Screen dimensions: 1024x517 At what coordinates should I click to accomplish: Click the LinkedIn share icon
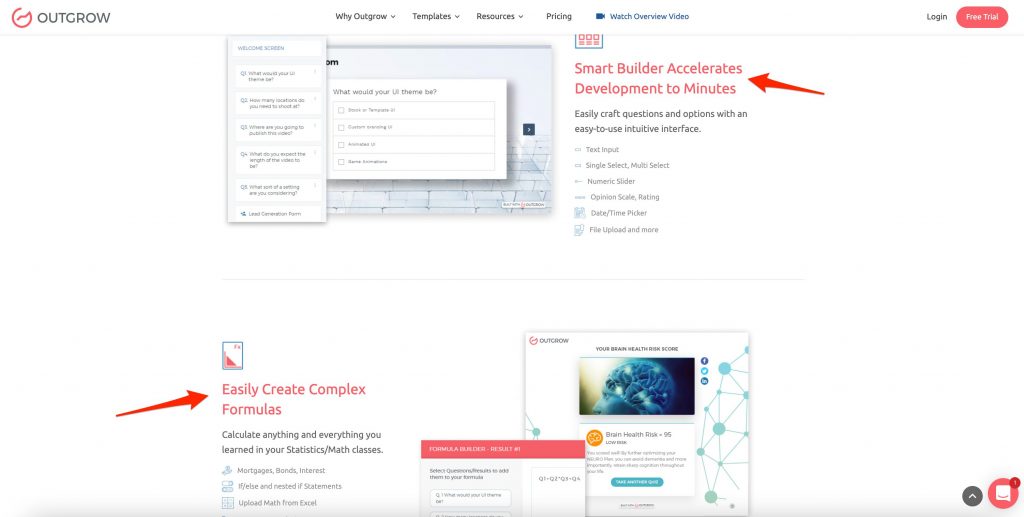click(x=704, y=382)
